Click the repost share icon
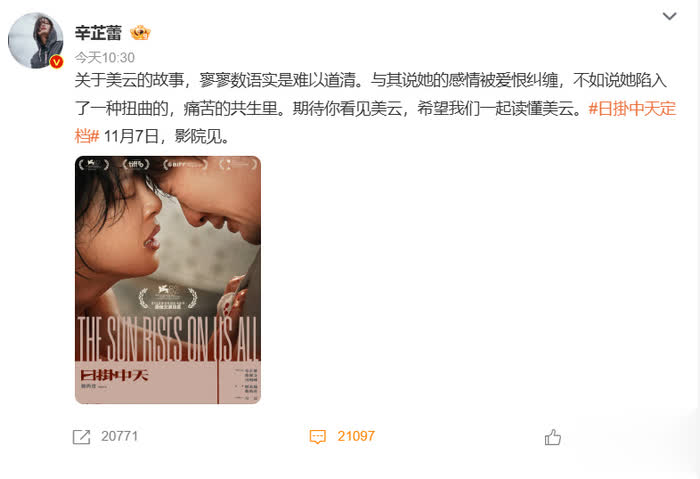The image size is (700, 479). (81, 437)
